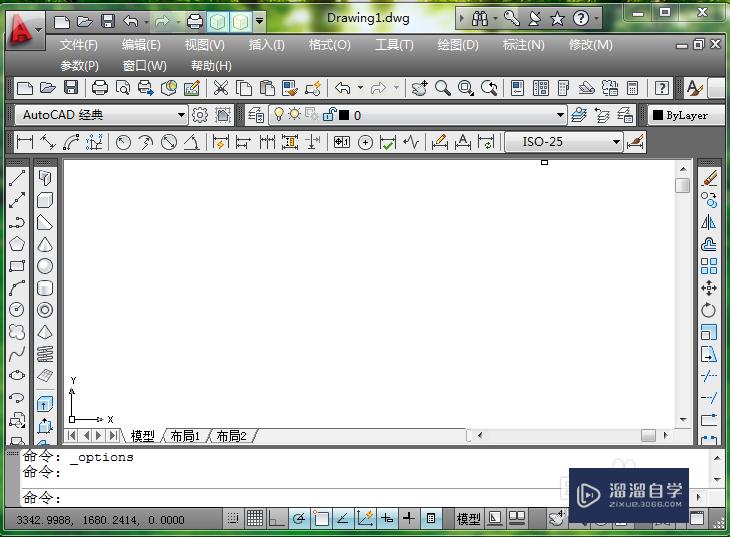
Task: Open the 视图(V) menu
Action: (204, 45)
